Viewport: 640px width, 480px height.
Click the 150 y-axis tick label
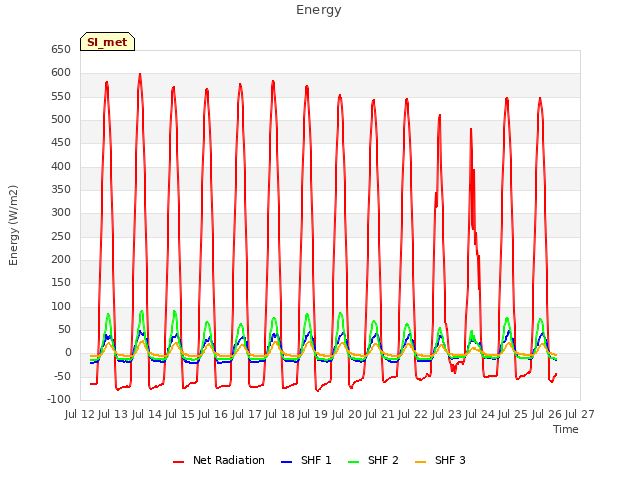[61, 283]
